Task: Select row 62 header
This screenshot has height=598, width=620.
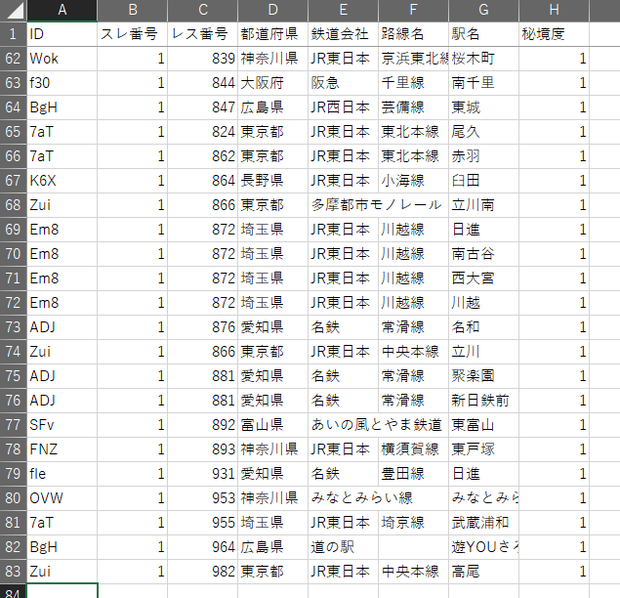Action: 13,59
